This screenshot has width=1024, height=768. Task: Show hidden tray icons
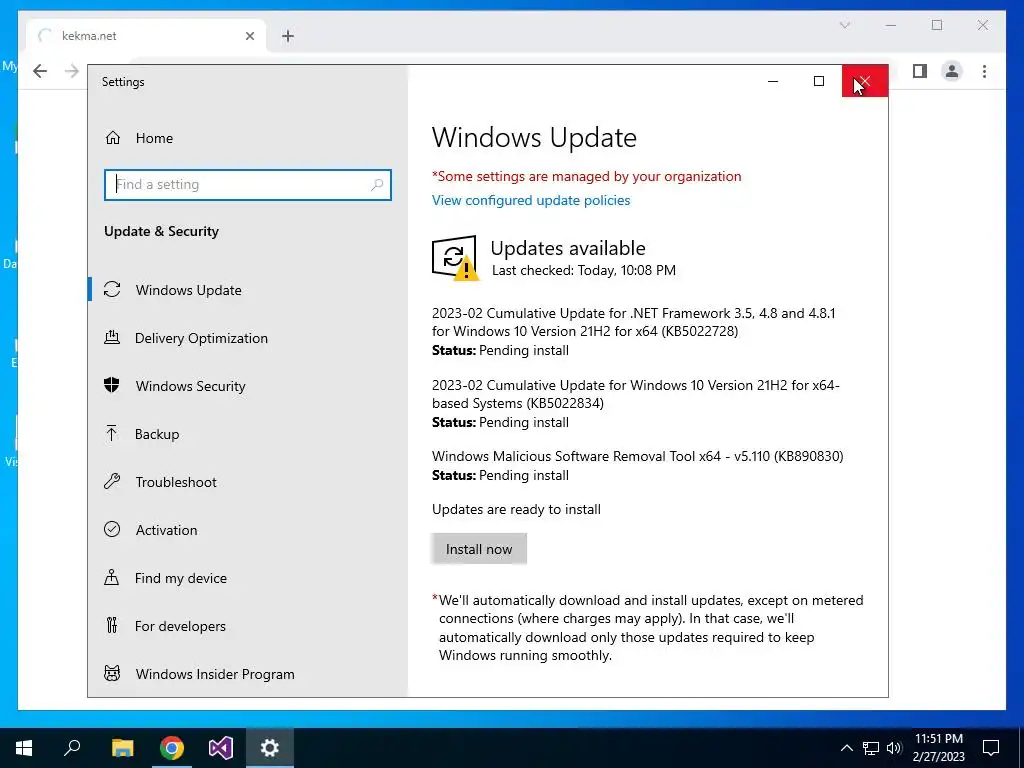[846, 748]
